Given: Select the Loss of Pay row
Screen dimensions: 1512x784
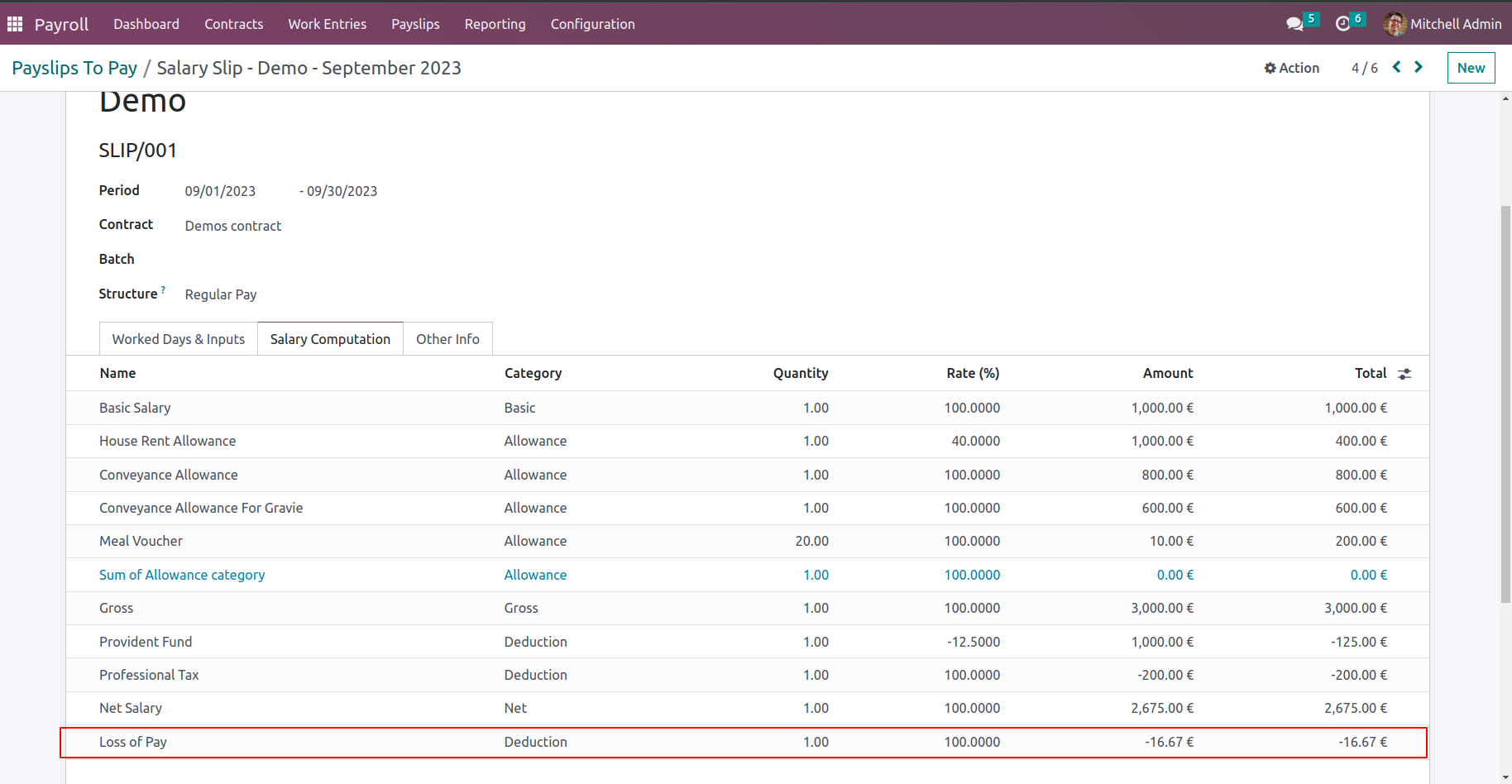Looking at the screenshot, I should (748, 742).
